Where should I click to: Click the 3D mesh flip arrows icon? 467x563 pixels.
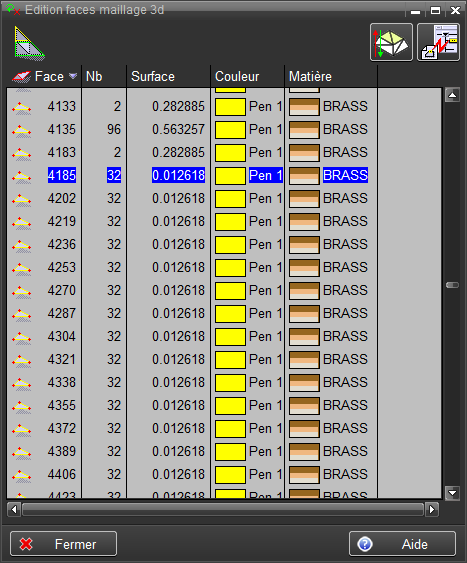click(x=391, y=42)
